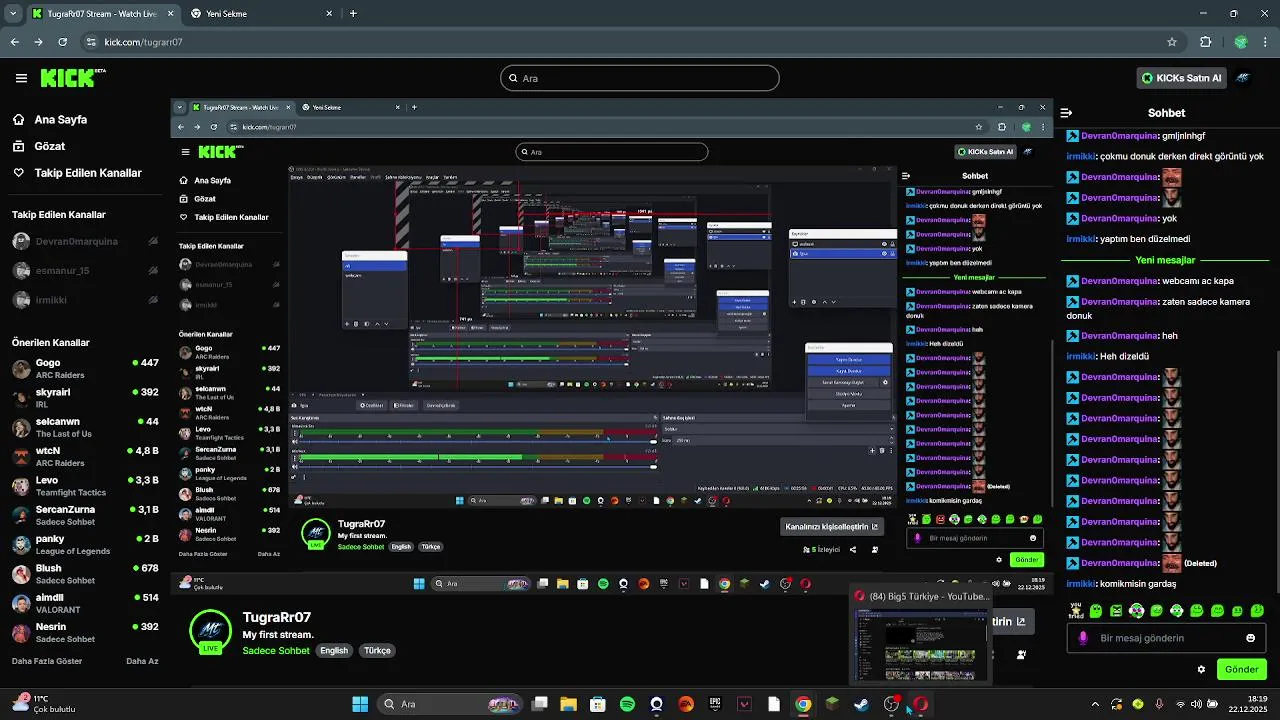Open OBS Studio from taskbar
Image resolution: width=1280 pixels, height=720 pixels.
click(x=891, y=704)
